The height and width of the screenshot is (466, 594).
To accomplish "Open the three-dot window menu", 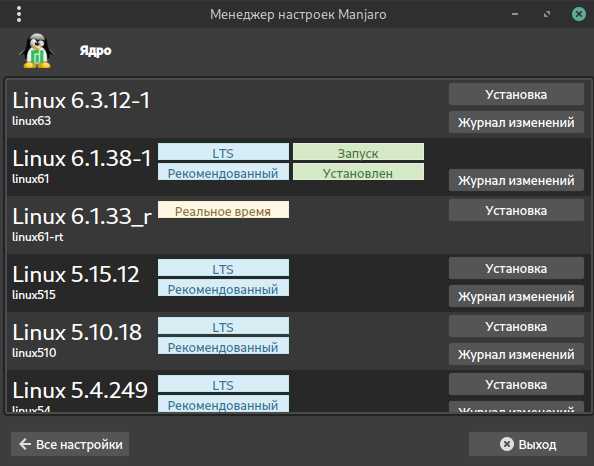I will [x=19, y=14].
